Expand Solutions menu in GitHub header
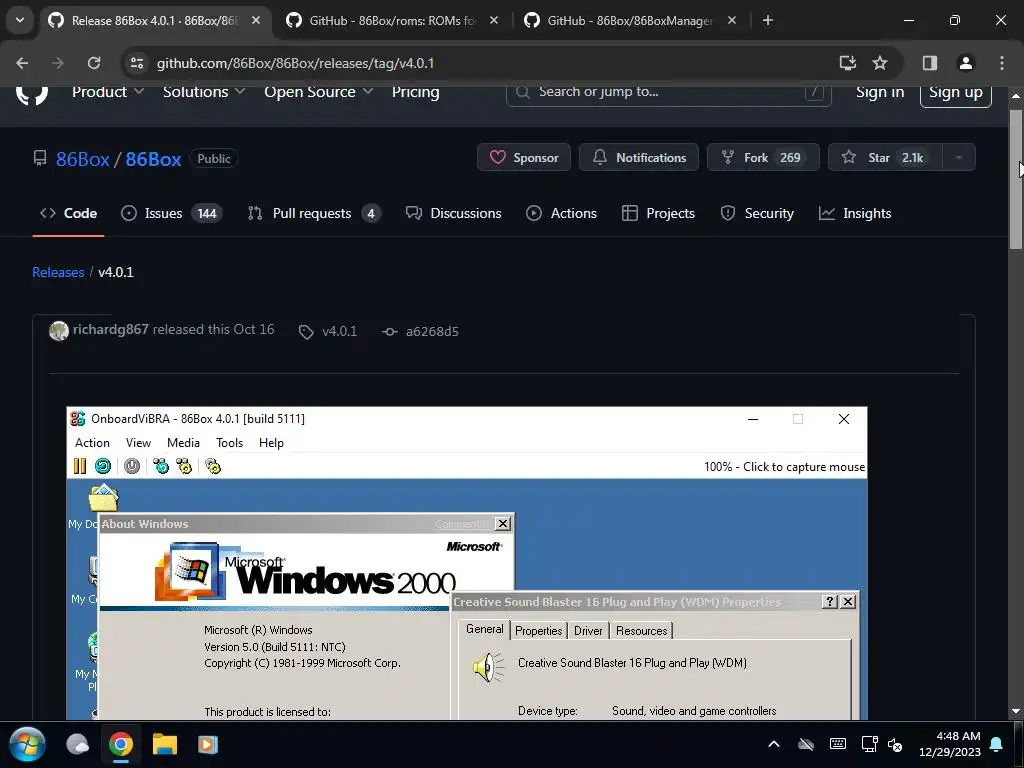Screen dimensions: 1024x768 204,92
